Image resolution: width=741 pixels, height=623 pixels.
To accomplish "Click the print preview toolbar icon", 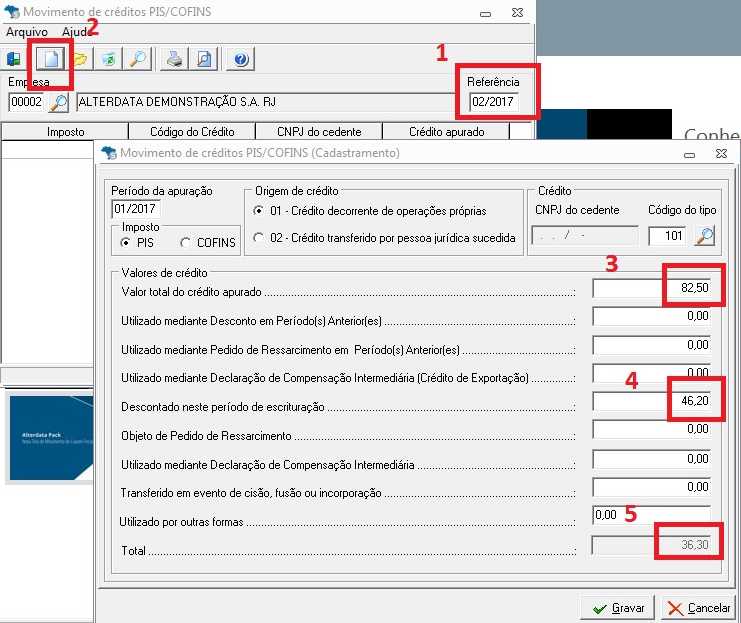I will tap(204, 59).
